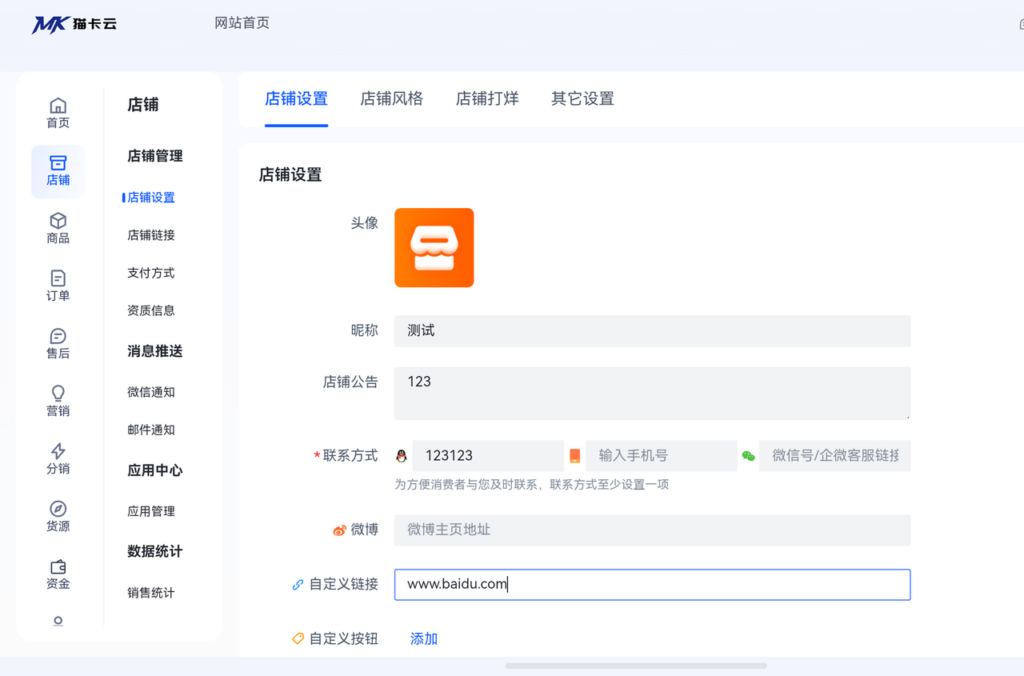Switch to the 其它设置 tab
This screenshot has height=676, width=1024.
(583, 99)
